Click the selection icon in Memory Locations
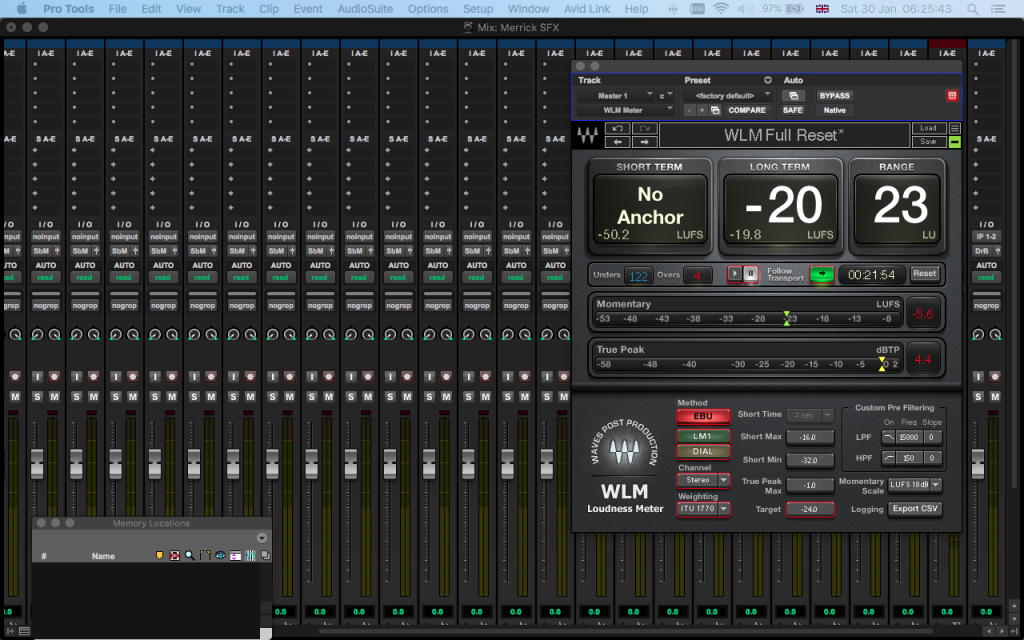This screenshot has height=640, width=1024. tap(174, 555)
